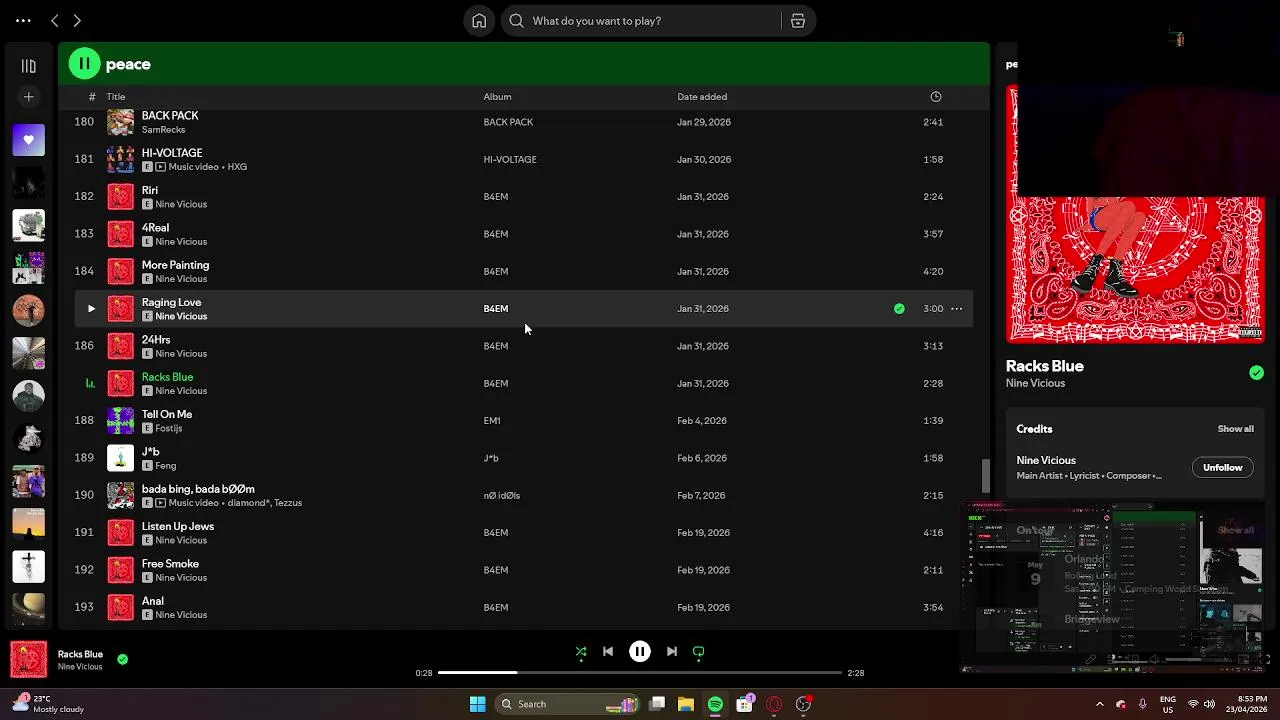
Task: Click the HI-VOLTAGE cover thumbnail
Action: click(x=121, y=159)
